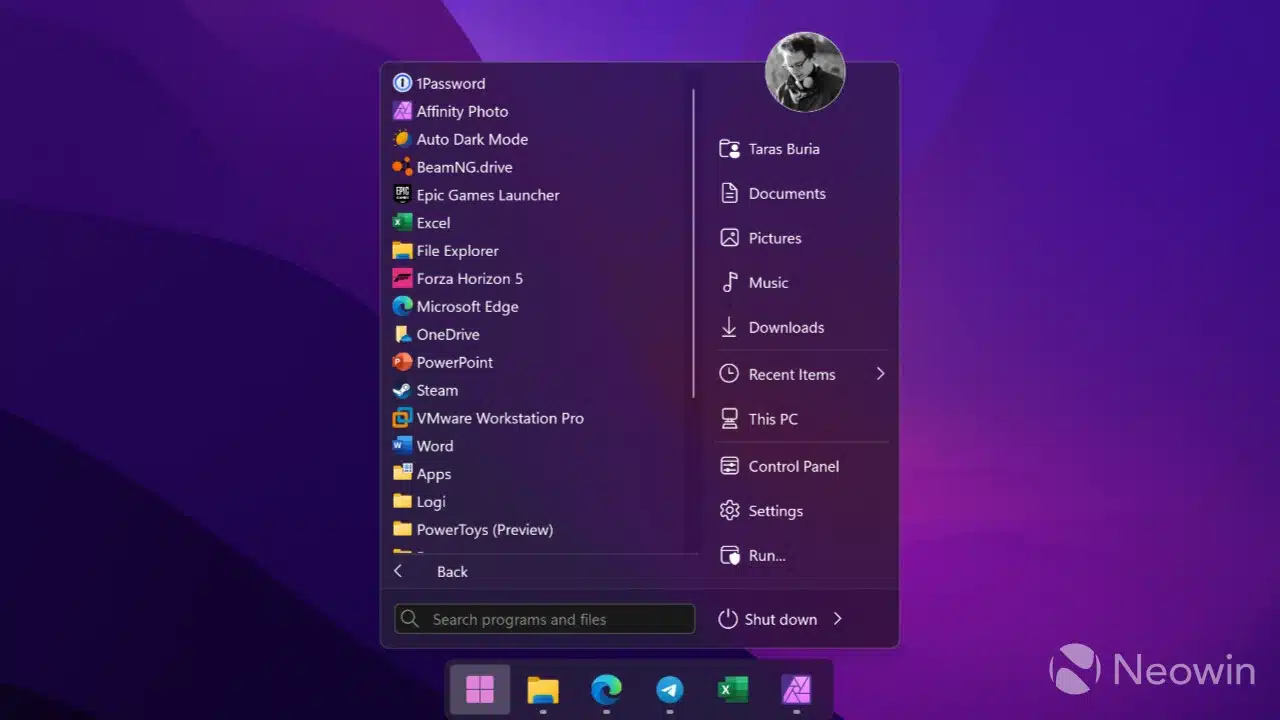Open Auto Dark Mode app
Viewport: 1280px width, 720px height.
[460, 139]
